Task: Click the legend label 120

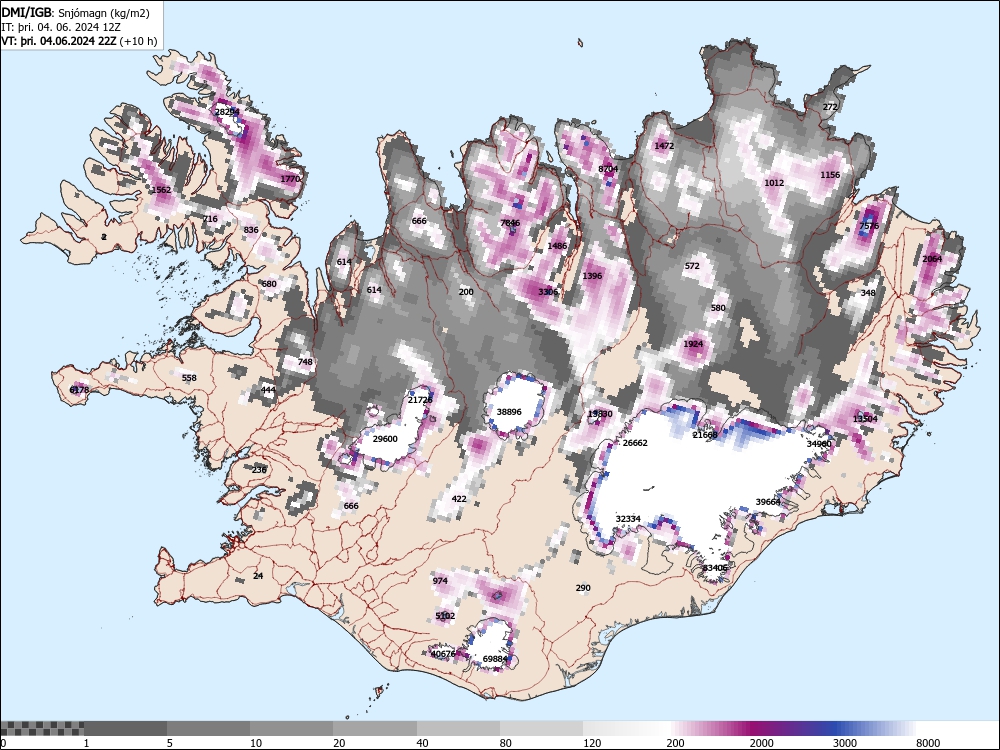Action: 592,742
